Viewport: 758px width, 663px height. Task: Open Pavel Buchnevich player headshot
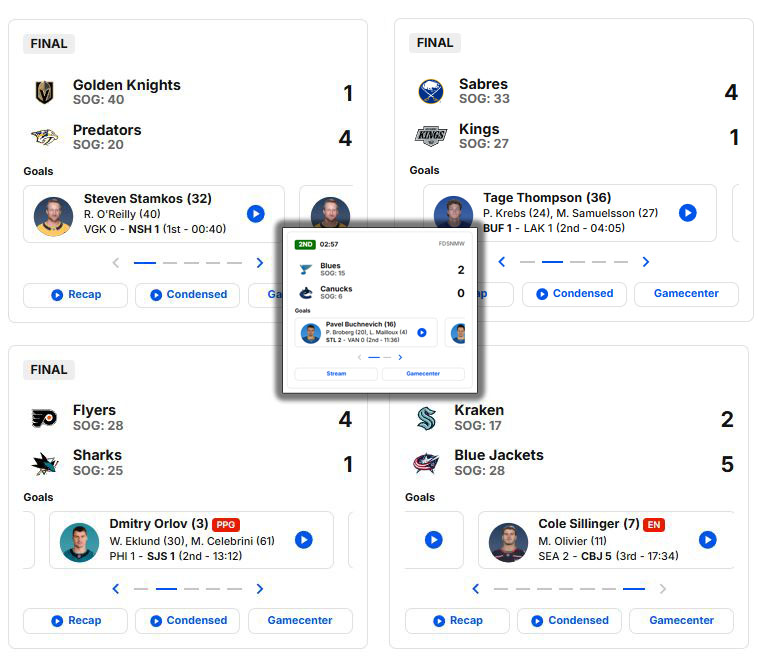(311, 334)
